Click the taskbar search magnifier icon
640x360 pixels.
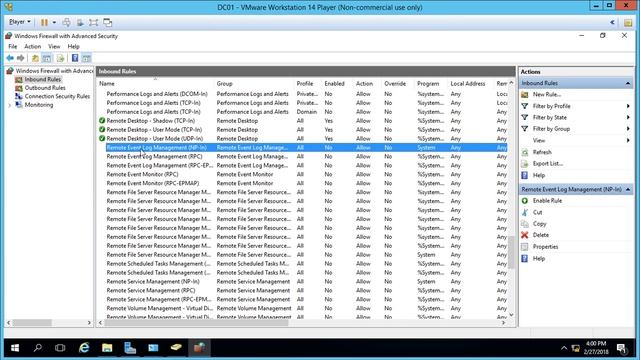click(38, 348)
